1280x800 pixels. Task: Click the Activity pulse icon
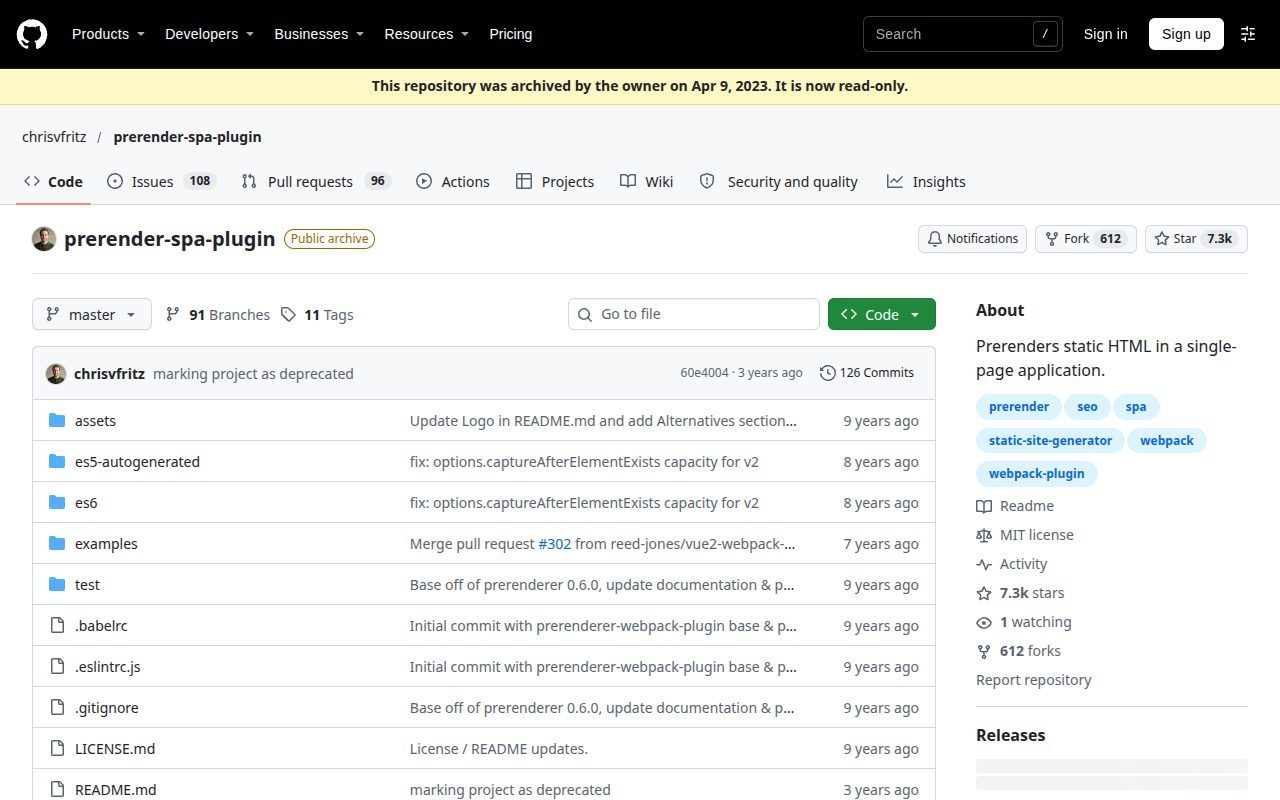(x=984, y=564)
